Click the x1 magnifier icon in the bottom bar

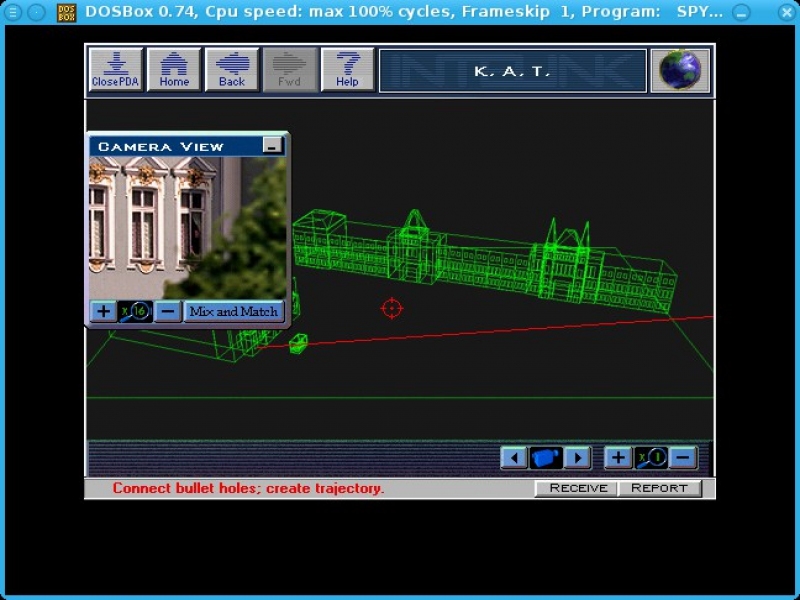tap(651, 458)
